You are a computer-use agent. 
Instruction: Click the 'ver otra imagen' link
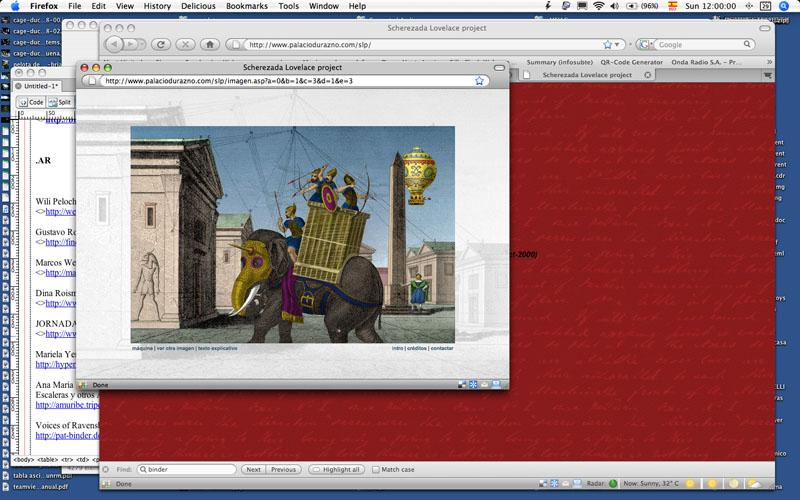click(175, 348)
